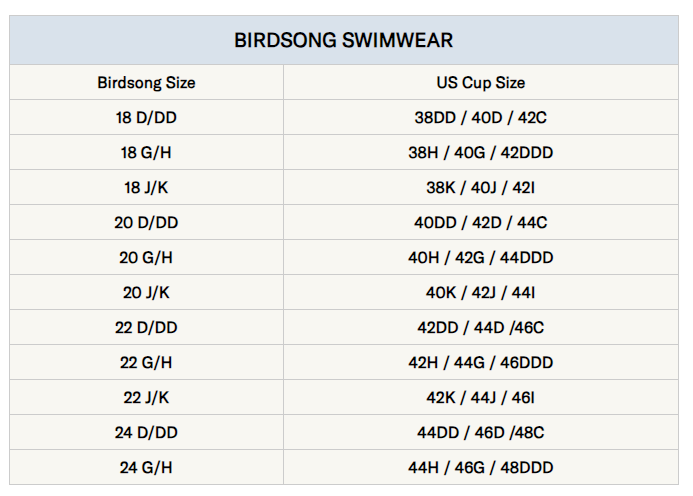Click the 38K / 40J / 42I cell
This screenshot has height=496, width=693.
(x=481, y=187)
